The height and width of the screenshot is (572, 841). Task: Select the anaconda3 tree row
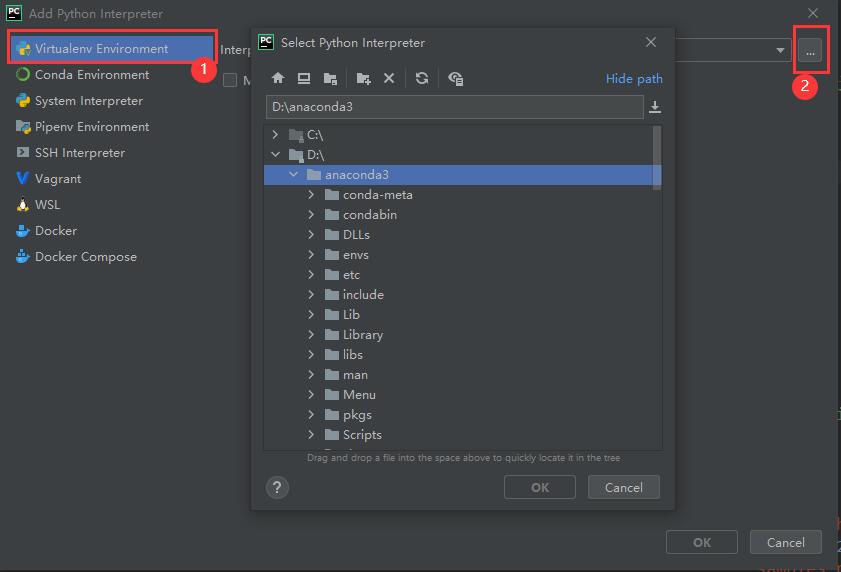coord(462,174)
